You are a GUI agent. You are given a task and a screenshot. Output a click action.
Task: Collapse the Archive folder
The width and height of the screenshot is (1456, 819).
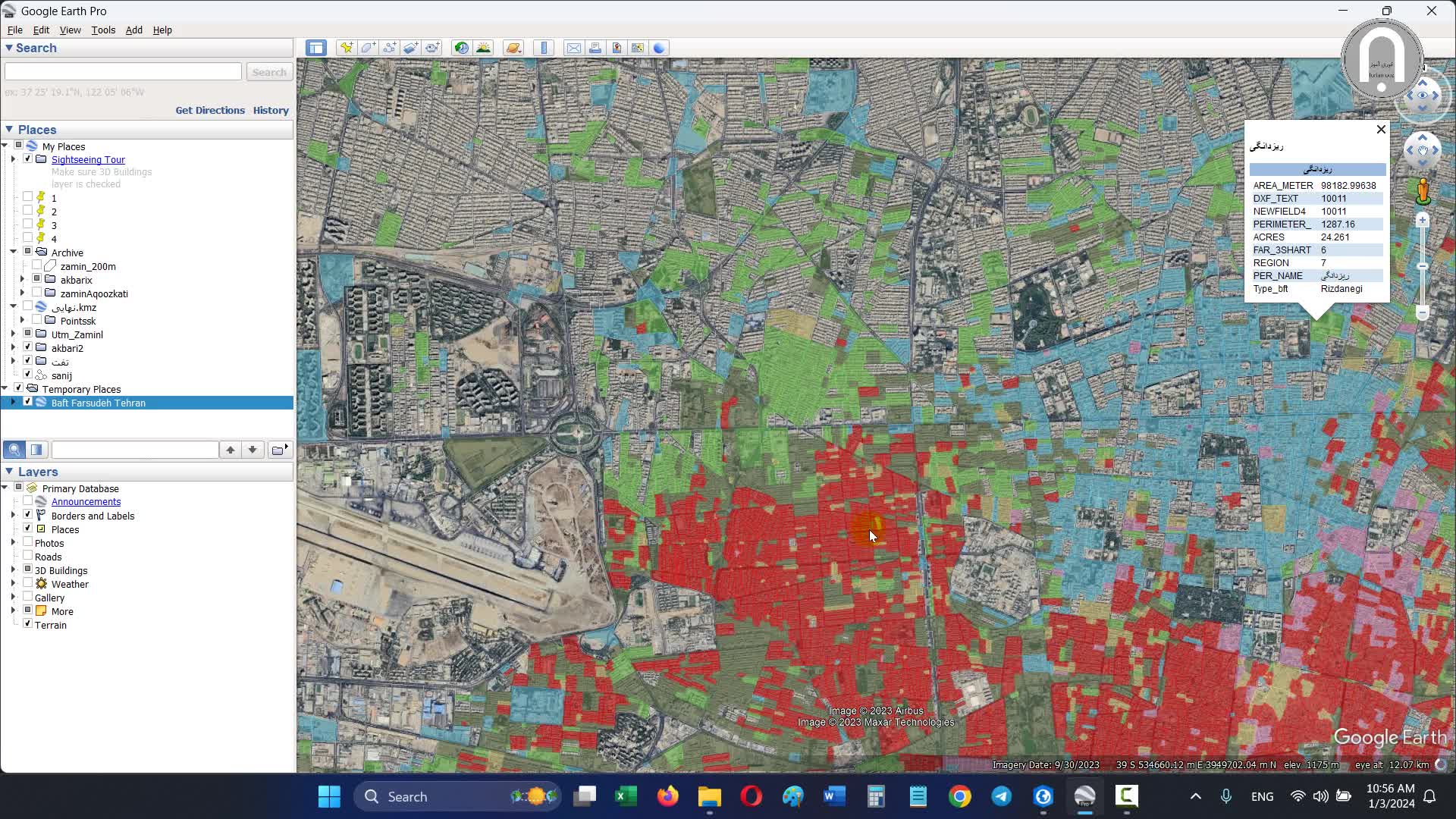13,252
